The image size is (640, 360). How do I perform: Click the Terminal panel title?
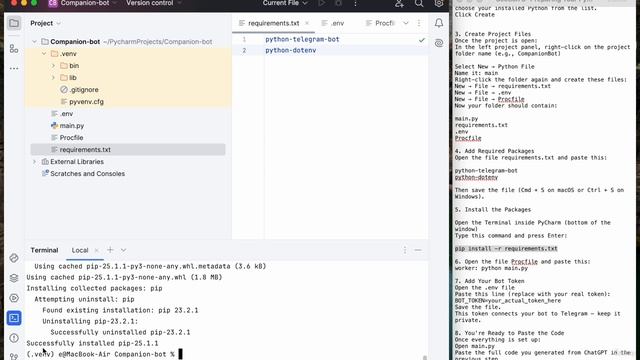click(x=44, y=250)
